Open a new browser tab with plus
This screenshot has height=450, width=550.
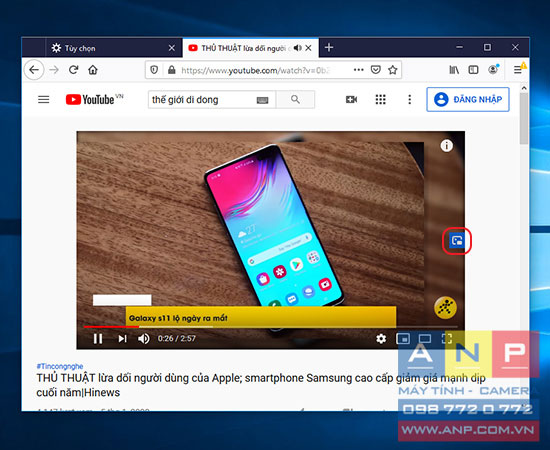329,47
